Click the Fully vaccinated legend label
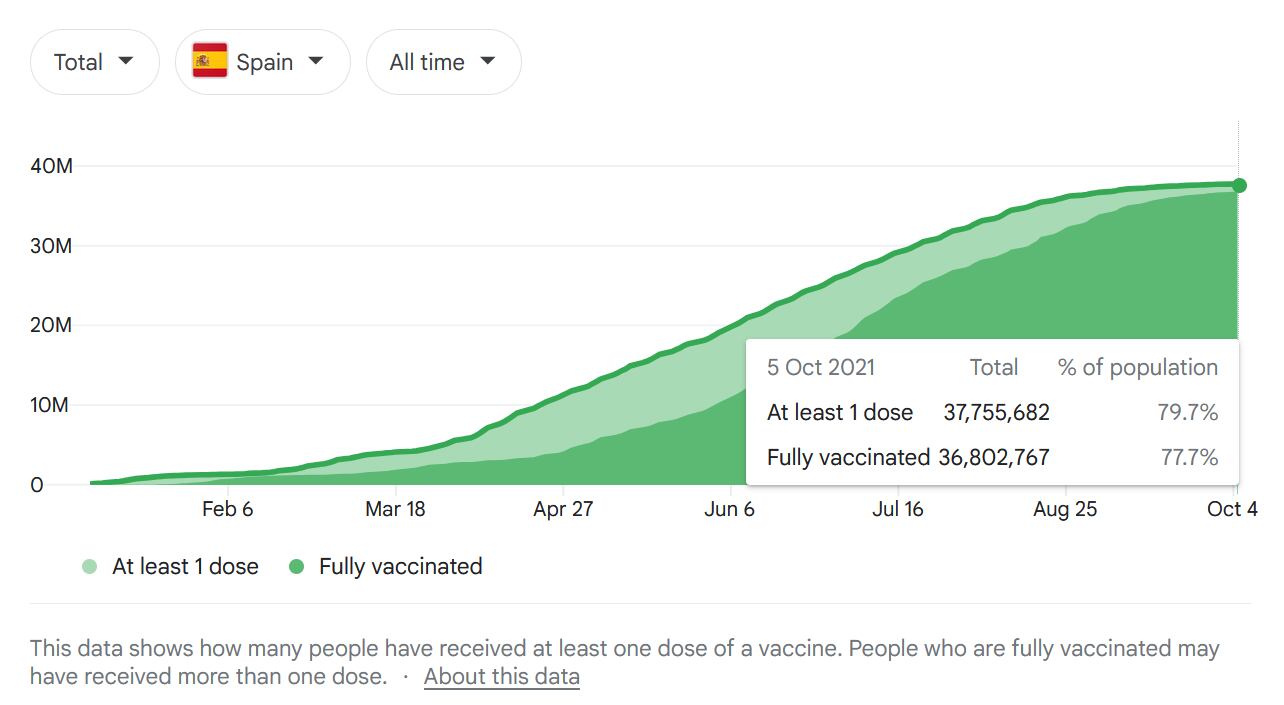The width and height of the screenshot is (1284, 705). pyautogui.click(x=400, y=567)
